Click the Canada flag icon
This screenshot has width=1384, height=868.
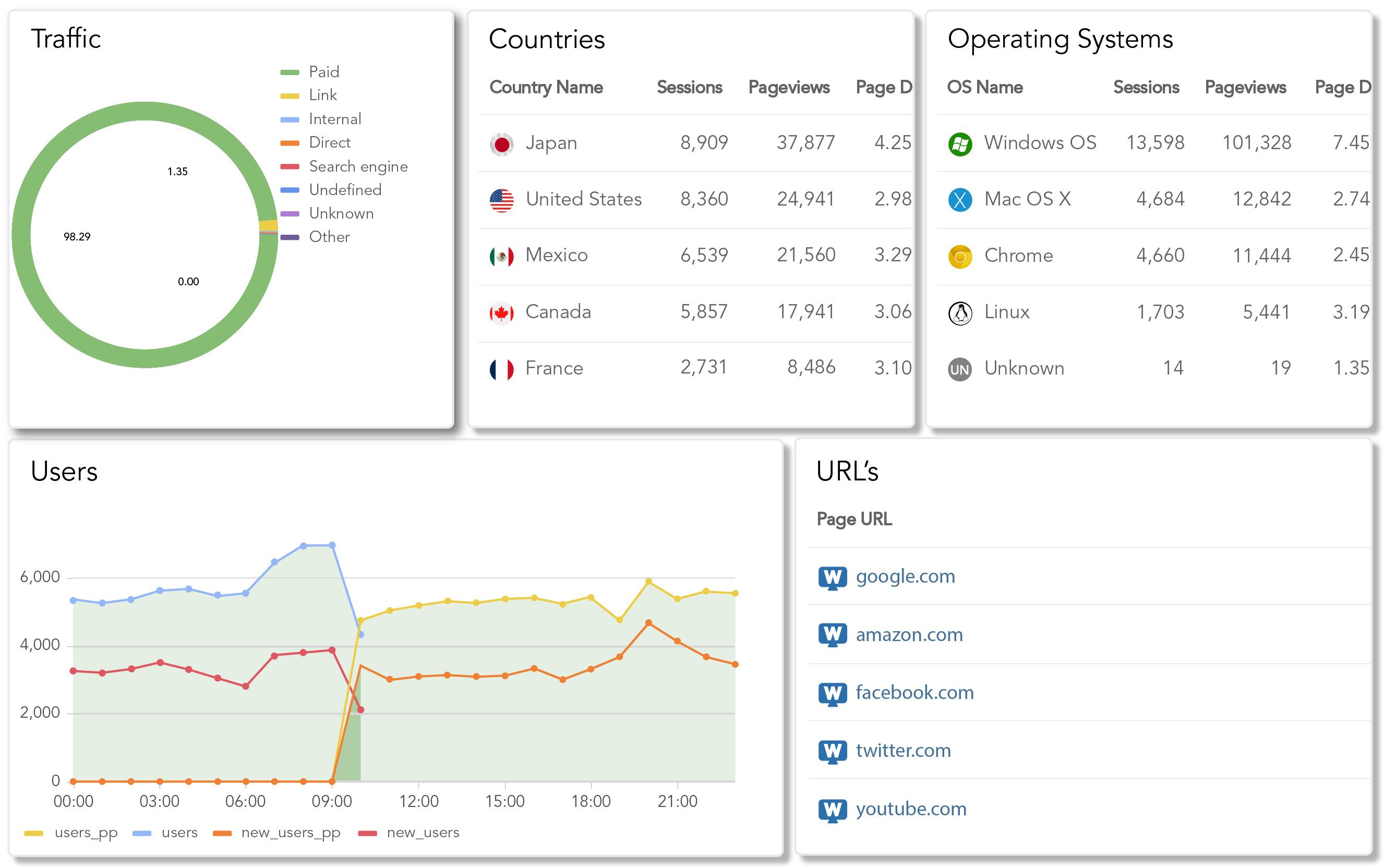[x=501, y=313]
